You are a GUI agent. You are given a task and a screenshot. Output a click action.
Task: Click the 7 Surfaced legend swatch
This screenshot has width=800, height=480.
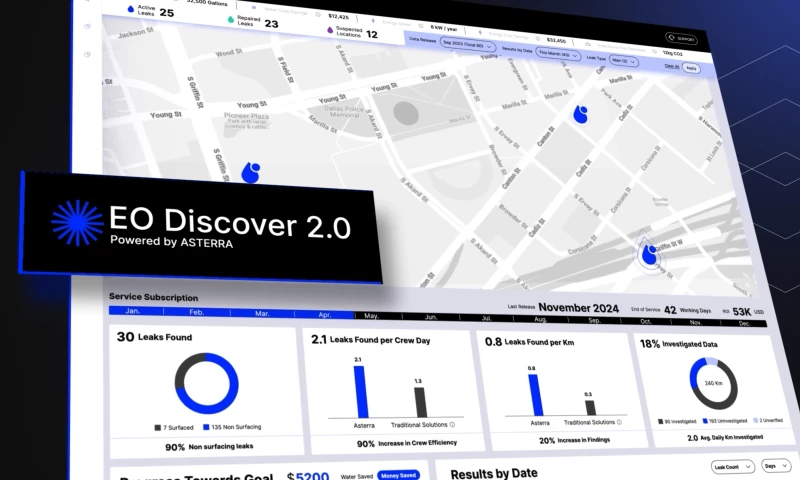[x=158, y=427]
